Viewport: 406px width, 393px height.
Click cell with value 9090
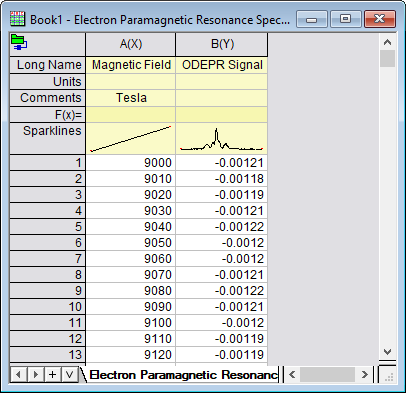[131, 307]
